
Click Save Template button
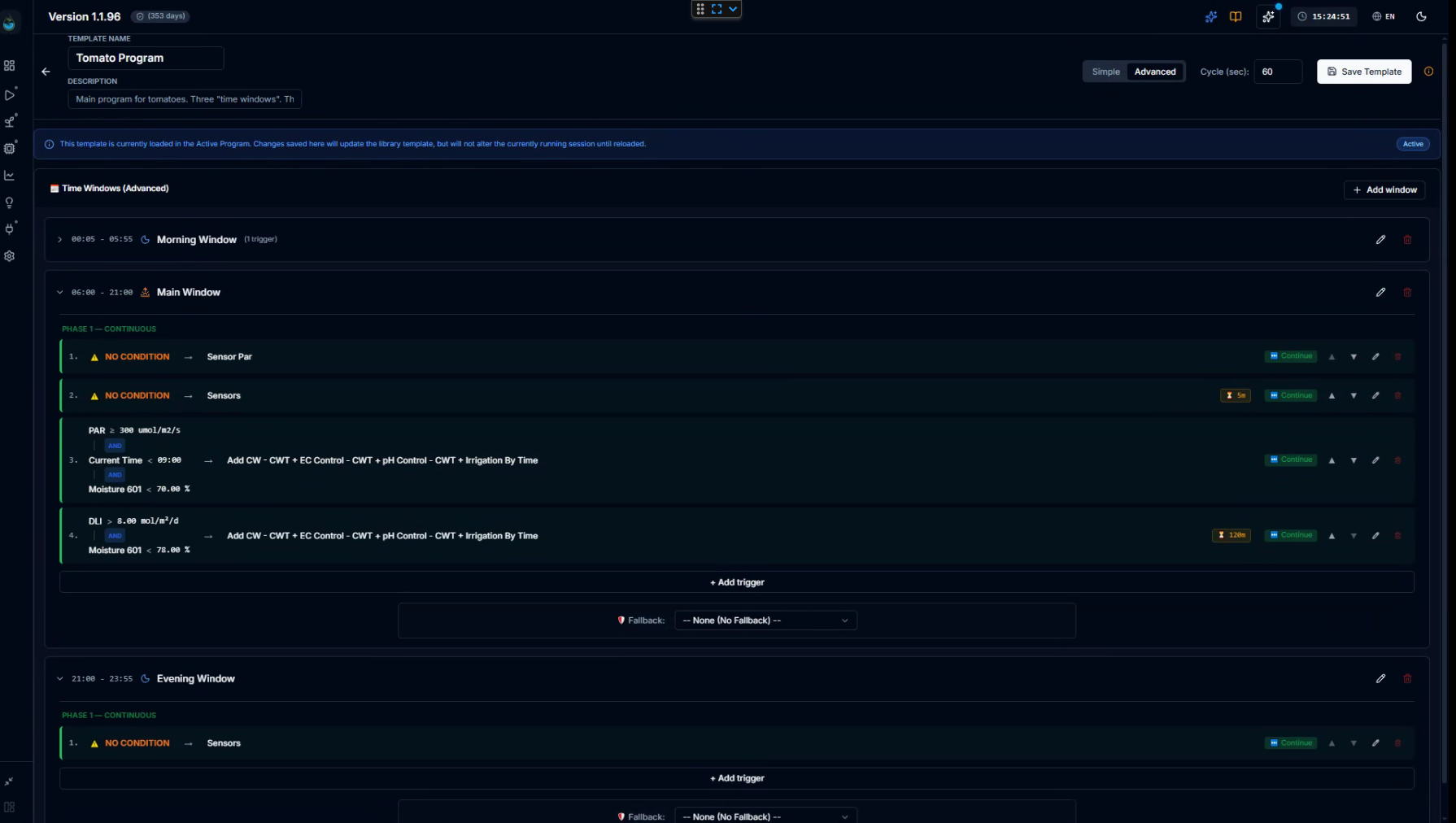(x=1364, y=72)
